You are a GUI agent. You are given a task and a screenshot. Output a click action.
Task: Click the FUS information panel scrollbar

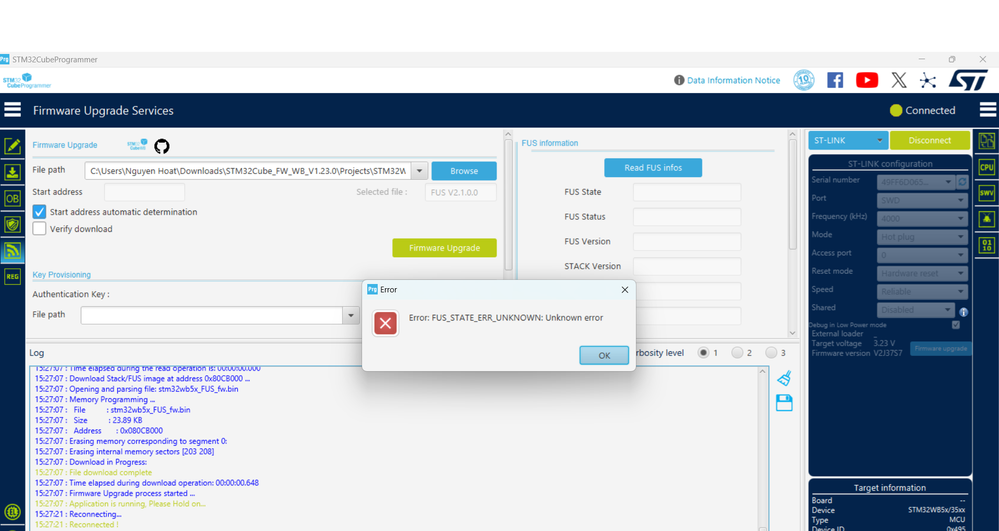click(792, 234)
